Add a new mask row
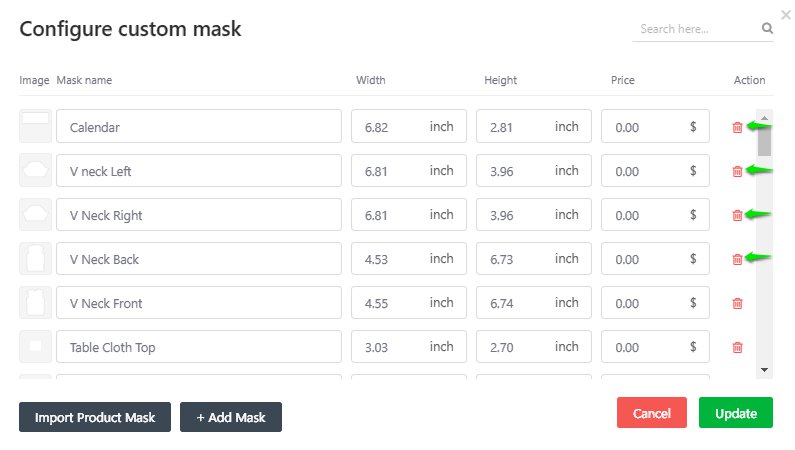This screenshot has height=450, width=795. point(231,417)
